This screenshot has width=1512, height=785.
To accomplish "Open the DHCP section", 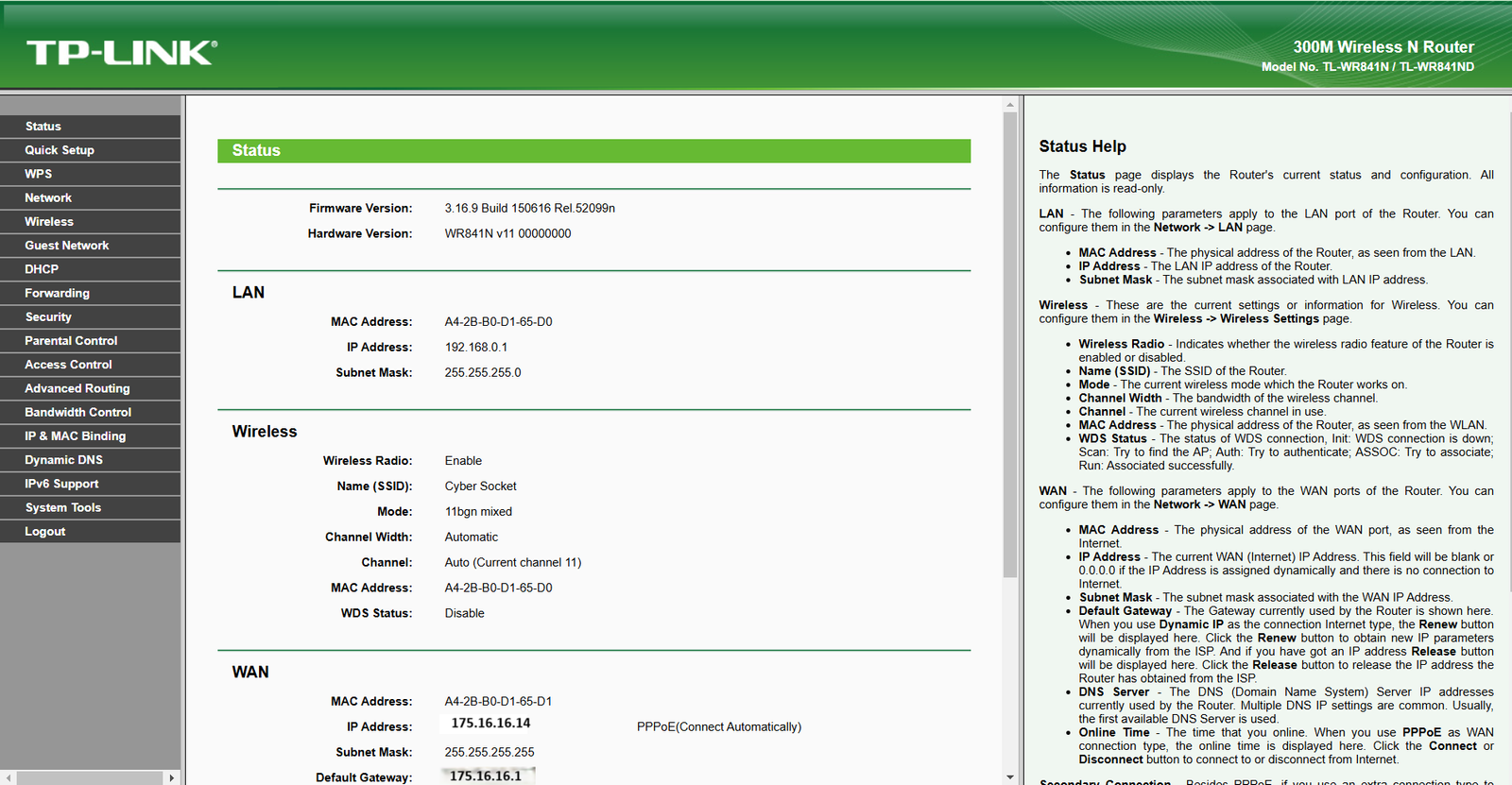I will pyautogui.click(x=90, y=269).
